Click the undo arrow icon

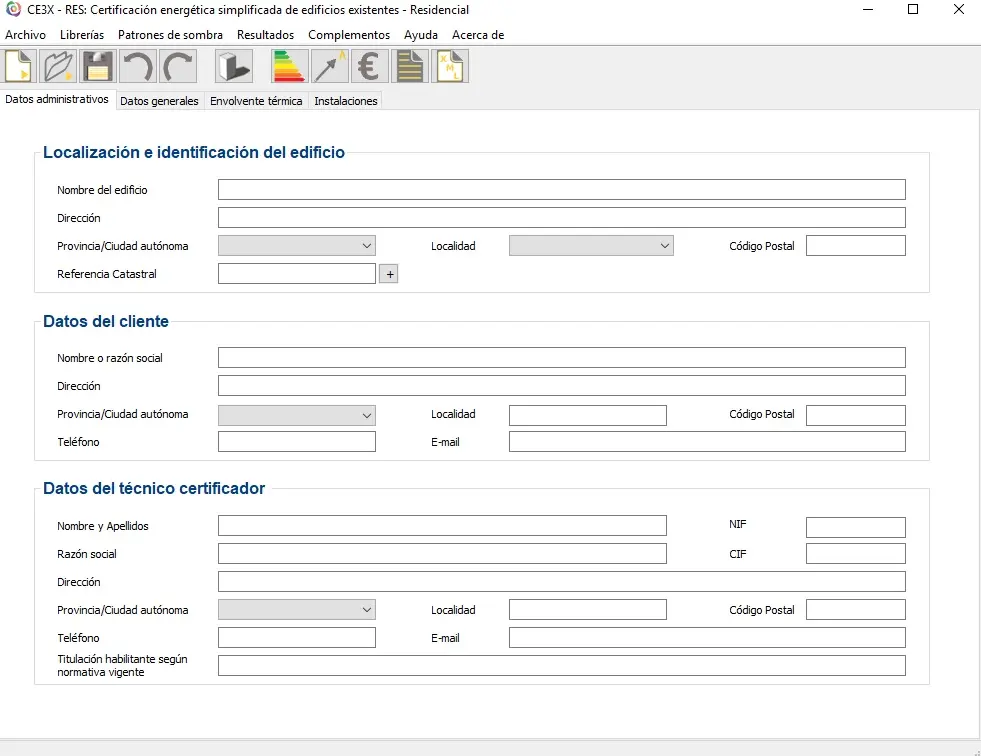[x=138, y=66]
